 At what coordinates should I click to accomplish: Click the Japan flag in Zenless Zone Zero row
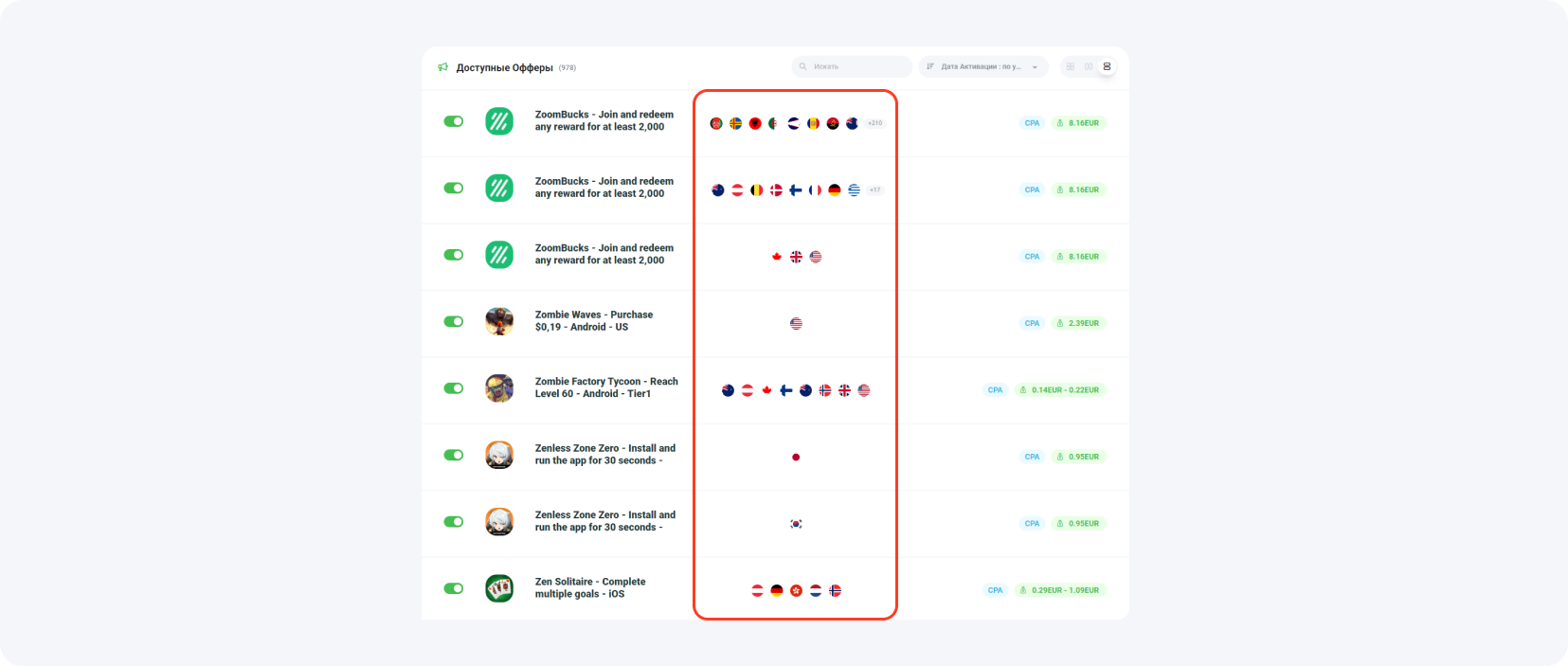coord(796,457)
